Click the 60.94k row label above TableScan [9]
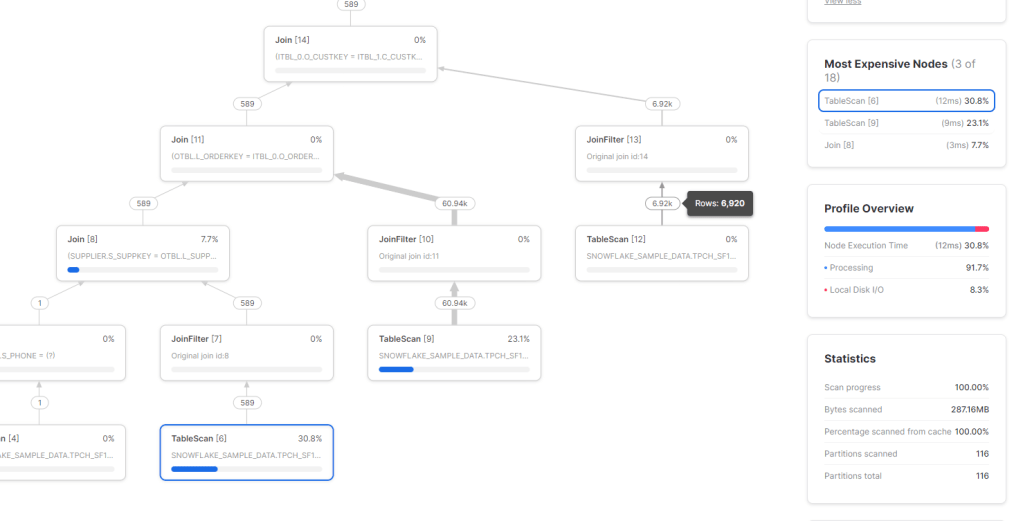Viewport: 1023px width, 521px height. [454, 303]
